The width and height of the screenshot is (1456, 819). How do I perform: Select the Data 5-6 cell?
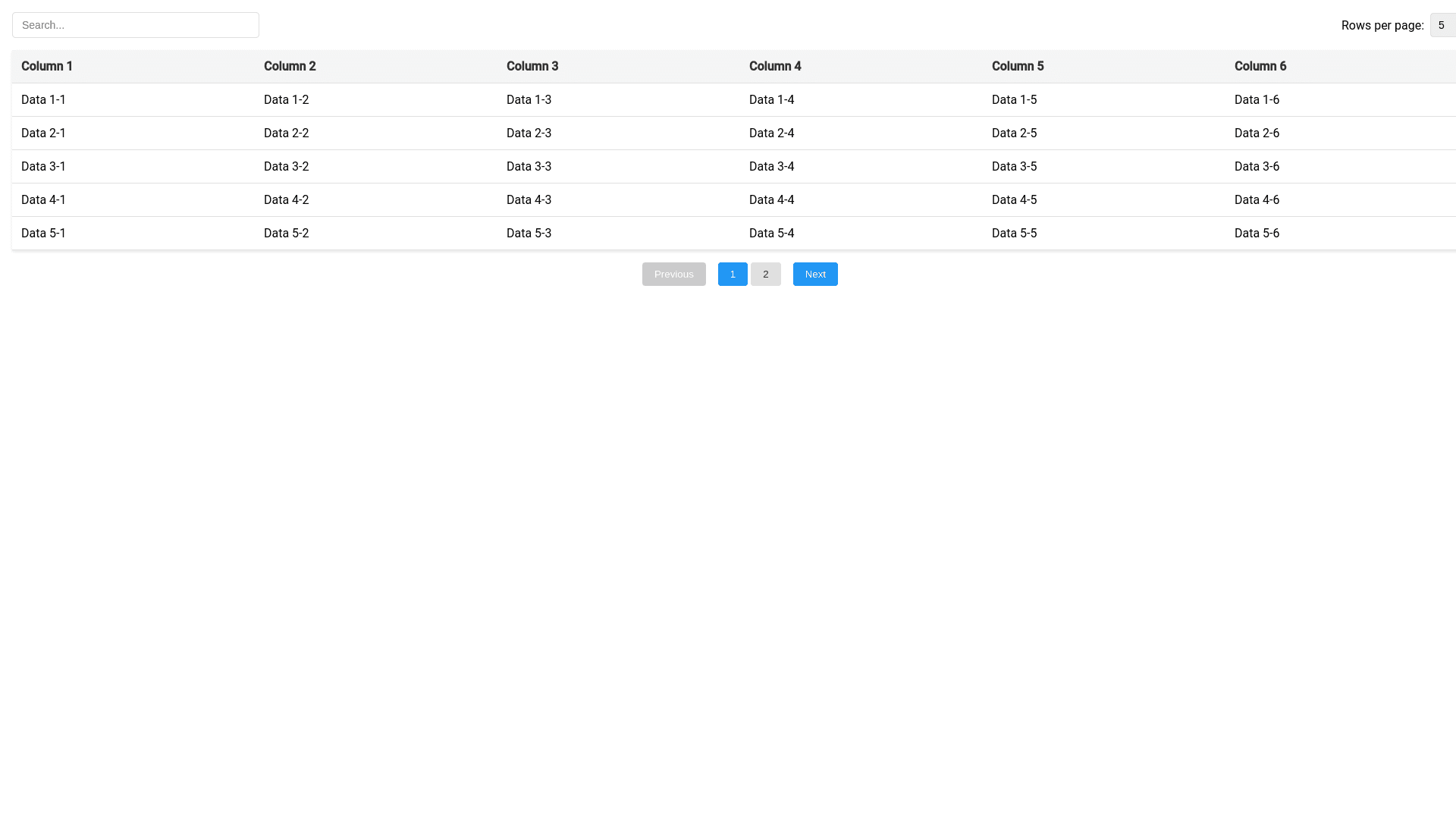click(x=1257, y=233)
